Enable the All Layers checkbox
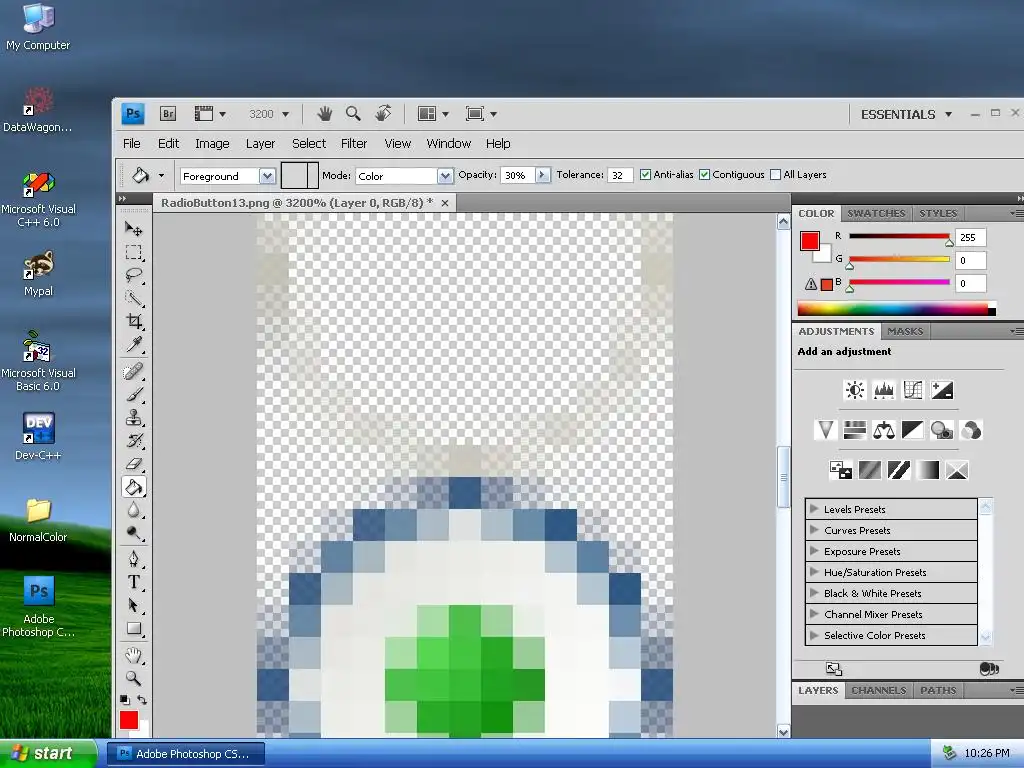1024x768 pixels. [775, 174]
